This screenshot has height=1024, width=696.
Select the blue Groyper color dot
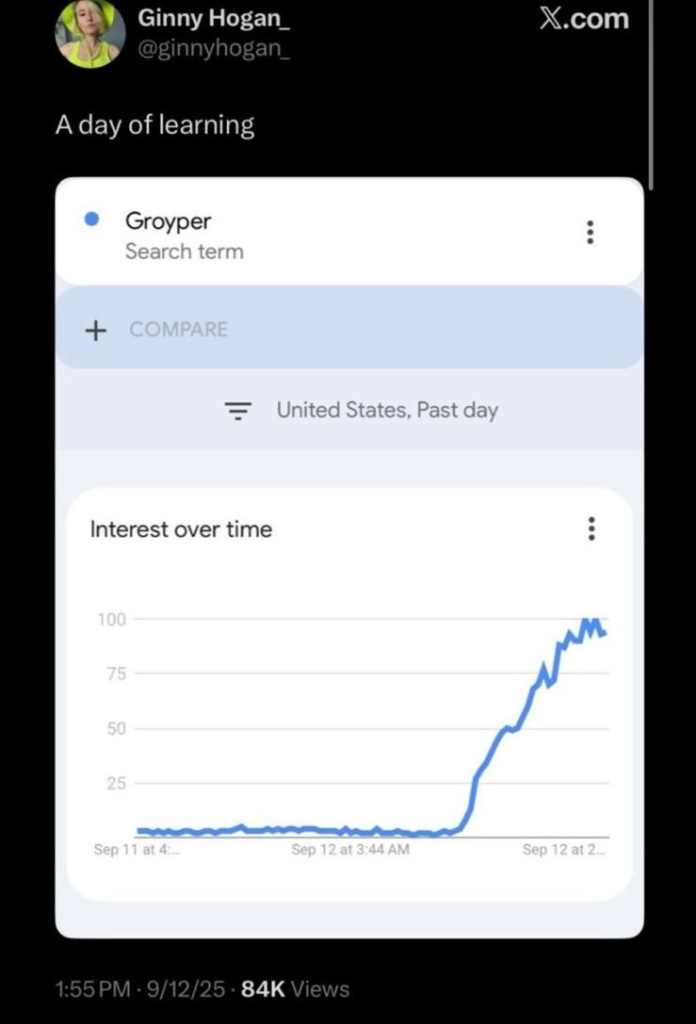[x=92, y=219]
